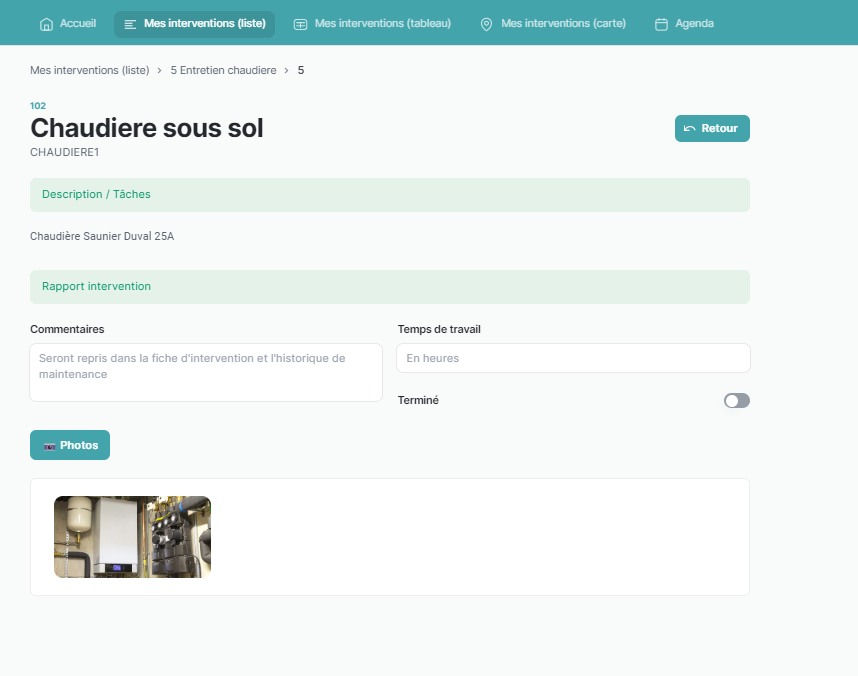Click the Accueil home icon
Viewport: 858px width, 676px height.
(x=46, y=24)
